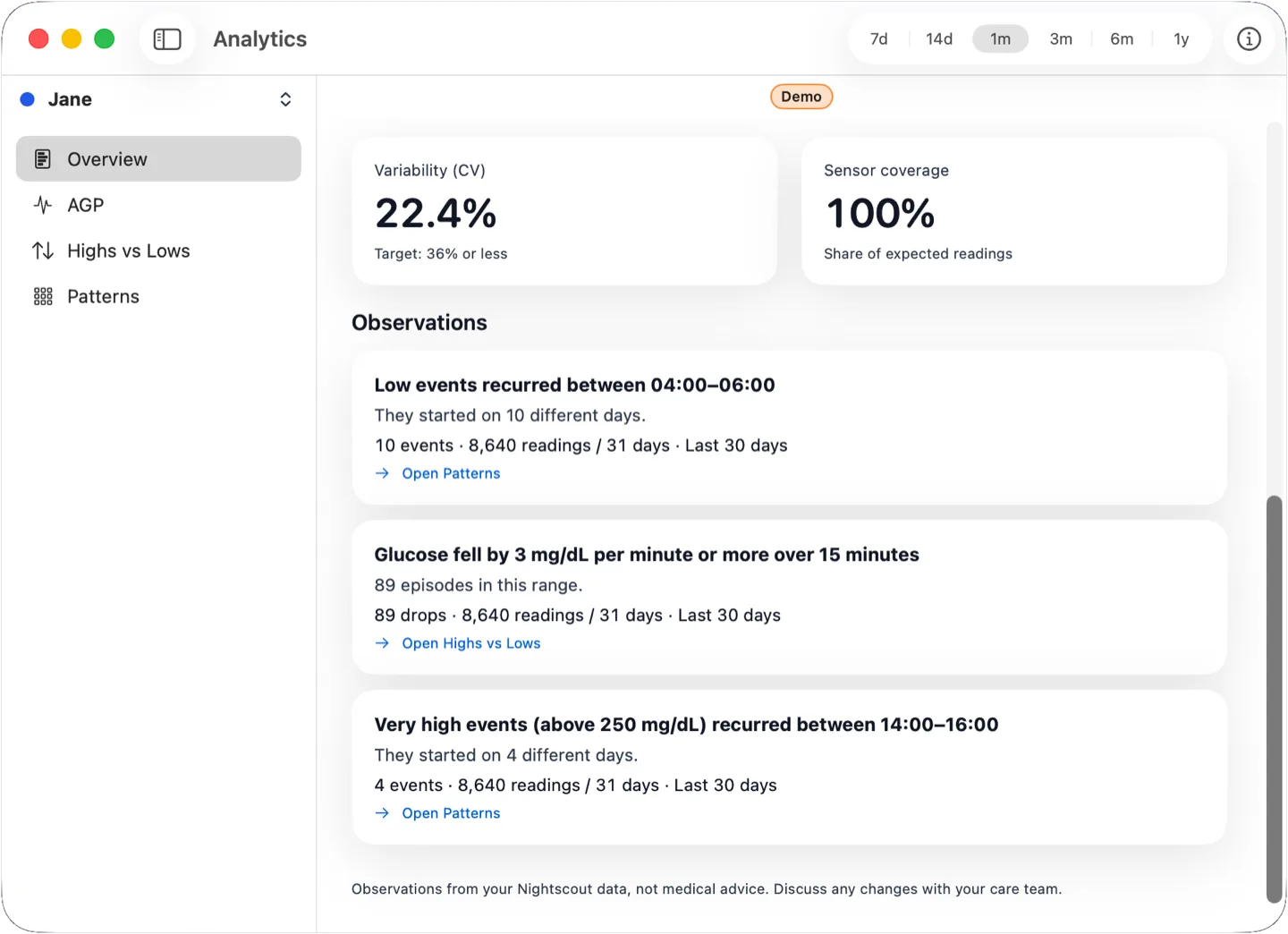This screenshot has width=1288, height=934.
Task: Click the Overview document icon
Action: 43,159
